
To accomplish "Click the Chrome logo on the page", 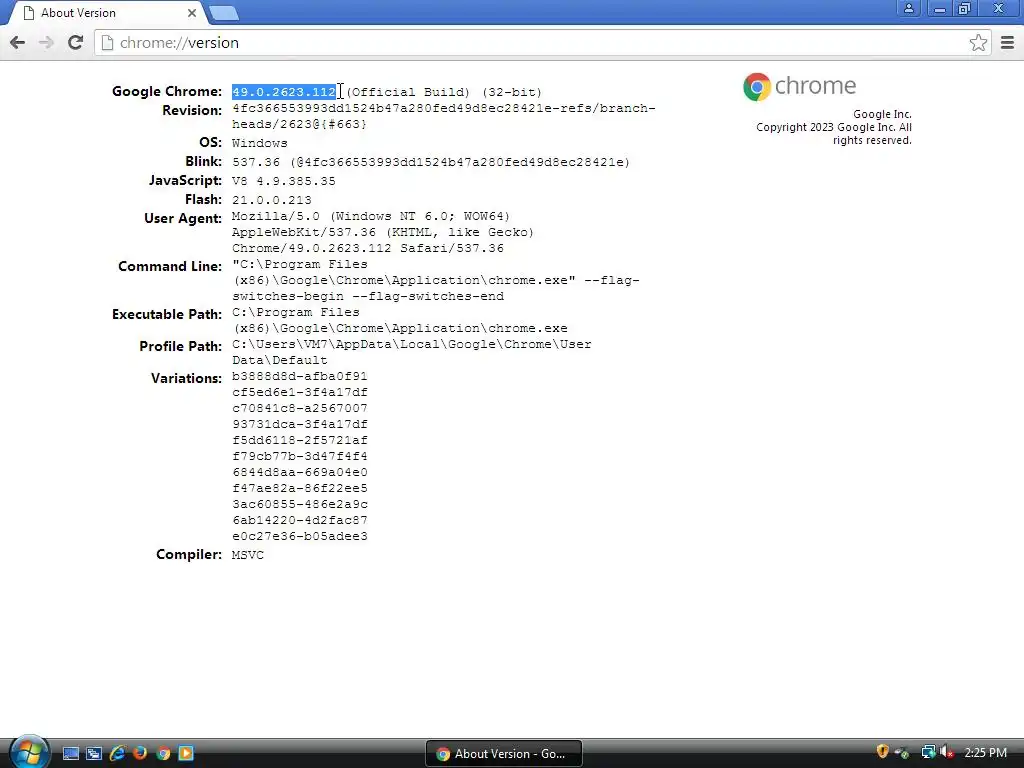I will point(799,86).
